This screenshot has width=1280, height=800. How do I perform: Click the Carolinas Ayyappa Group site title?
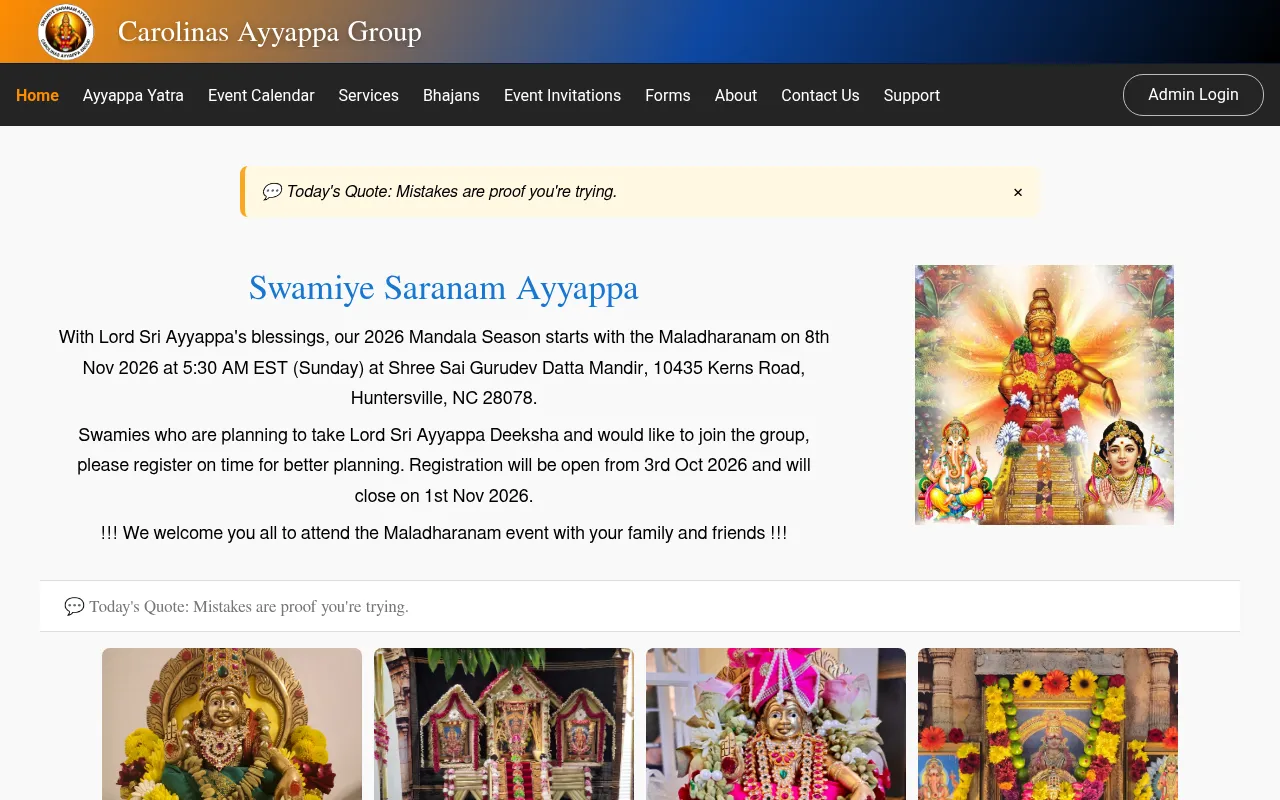[270, 32]
